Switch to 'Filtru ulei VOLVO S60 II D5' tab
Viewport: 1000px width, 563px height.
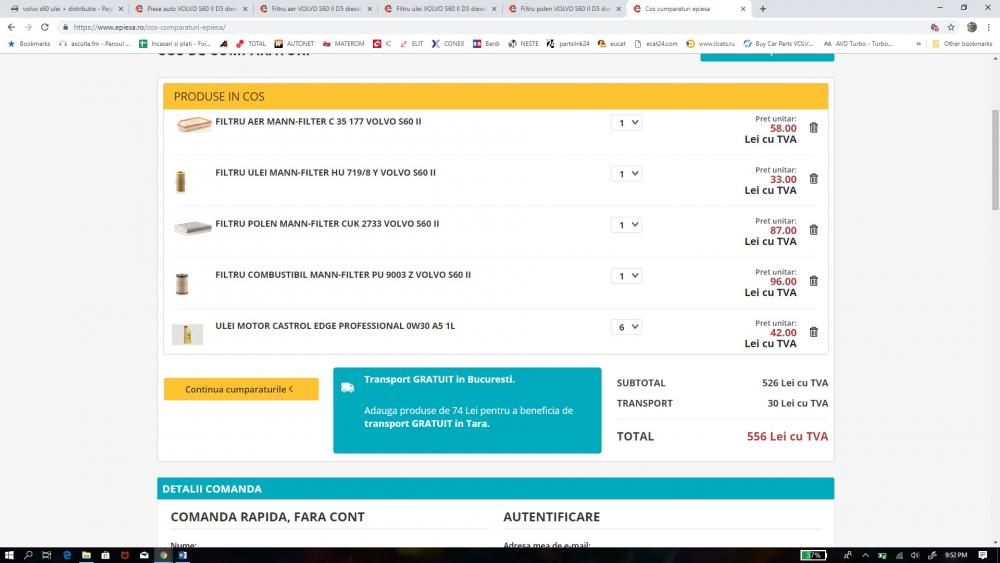(439, 9)
